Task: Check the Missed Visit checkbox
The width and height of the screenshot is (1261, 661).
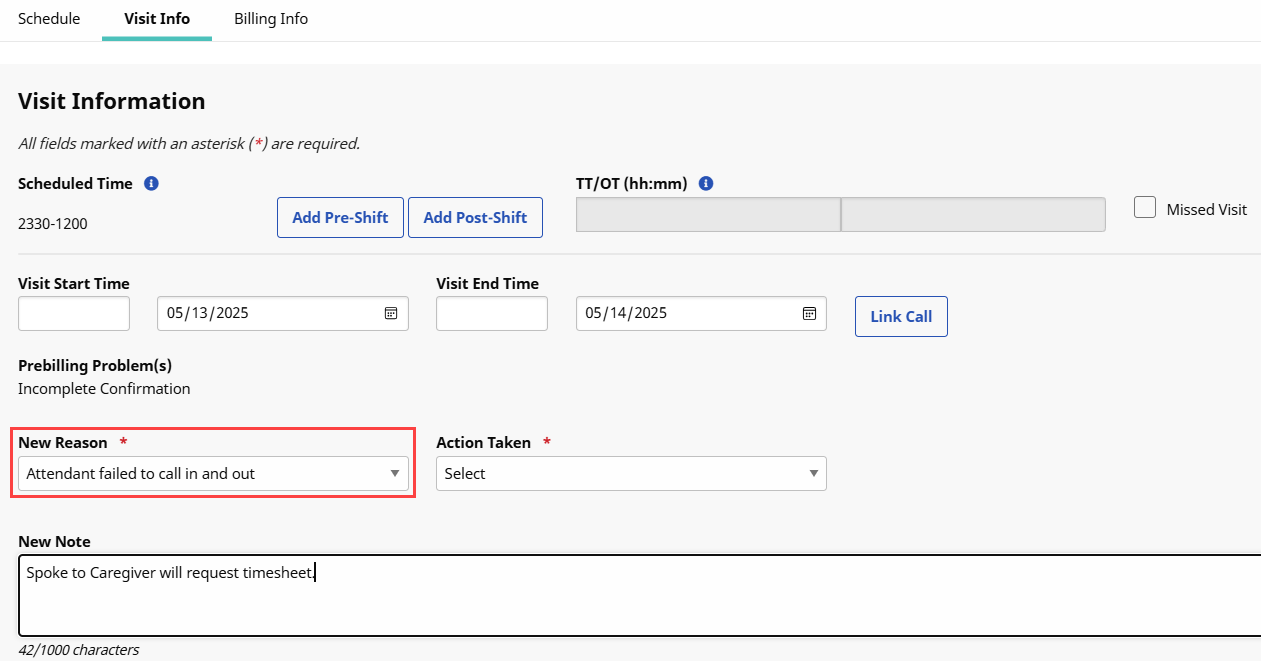Action: coord(1145,208)
